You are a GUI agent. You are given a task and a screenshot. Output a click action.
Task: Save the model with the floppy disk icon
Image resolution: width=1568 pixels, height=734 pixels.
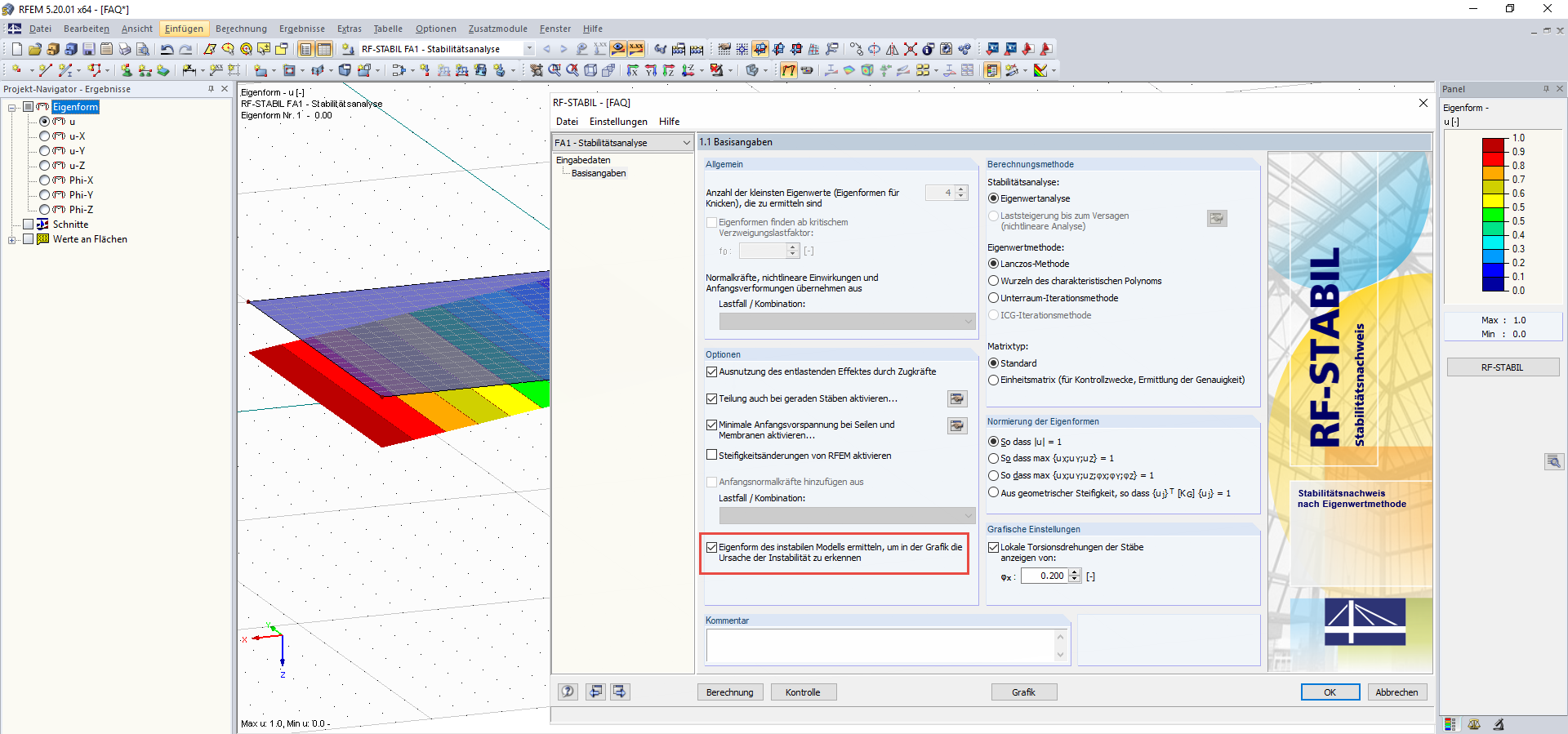pyautogui.click(x=89, y=49)
